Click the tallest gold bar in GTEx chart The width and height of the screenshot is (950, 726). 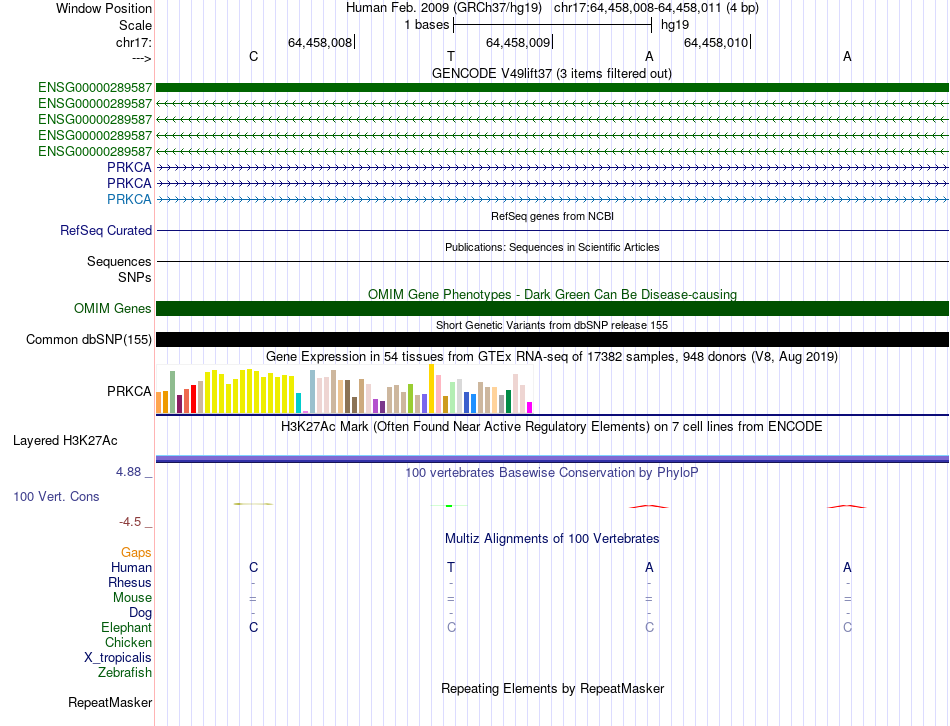point(431,388)
